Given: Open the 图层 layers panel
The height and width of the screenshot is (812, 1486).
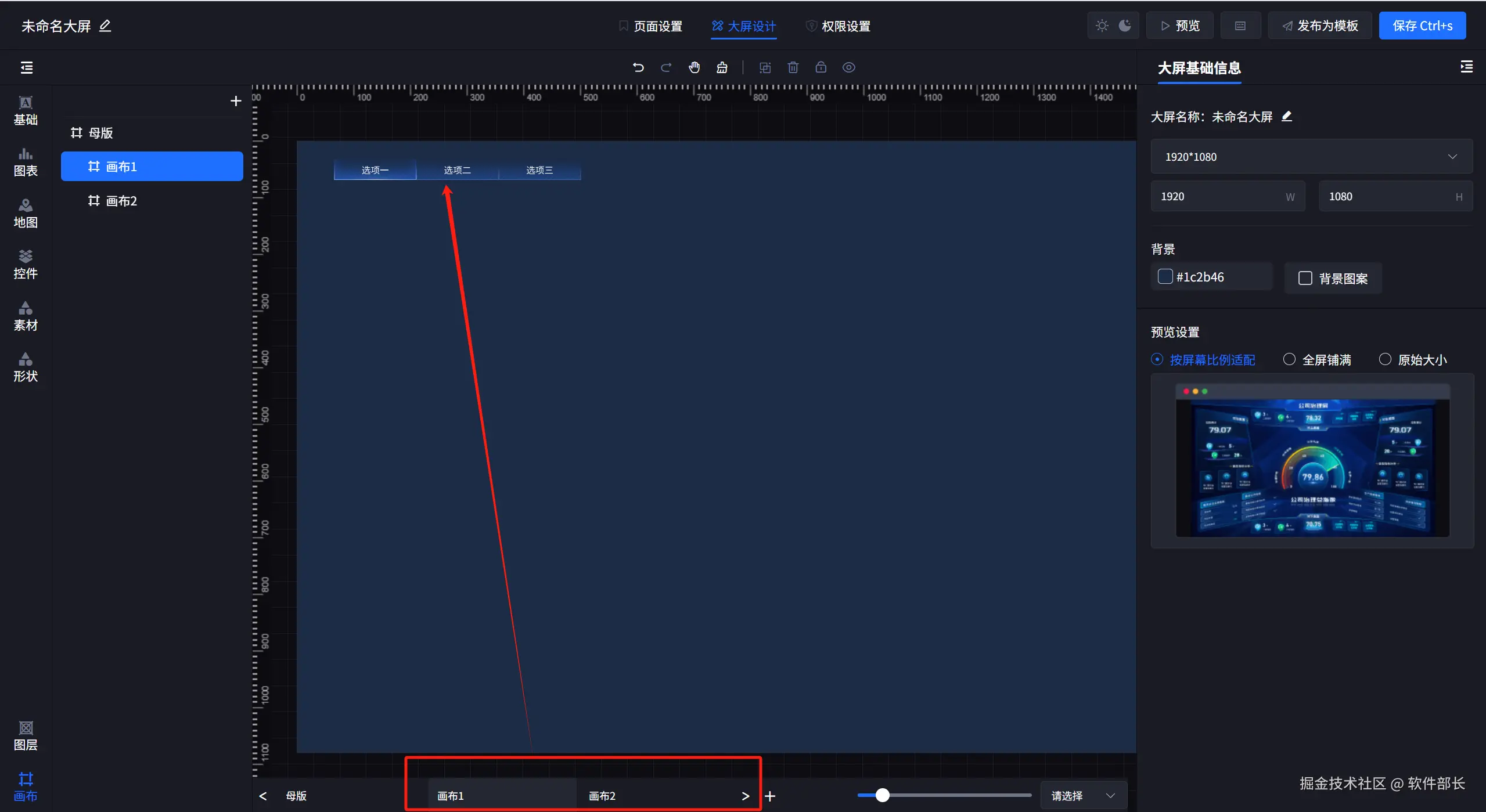Looking at the screenshot, I should pyautogui.click(x=26, y=736).
